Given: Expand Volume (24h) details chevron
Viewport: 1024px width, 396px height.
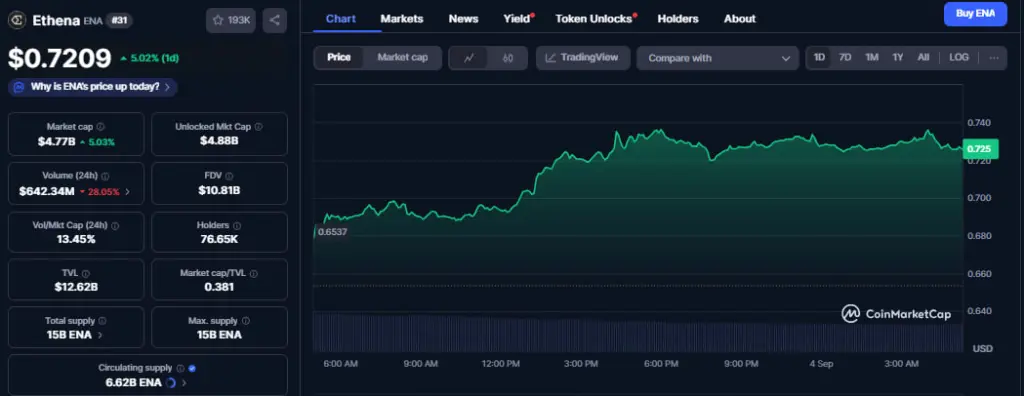Looking at the screenshot, I should (127, 191).
